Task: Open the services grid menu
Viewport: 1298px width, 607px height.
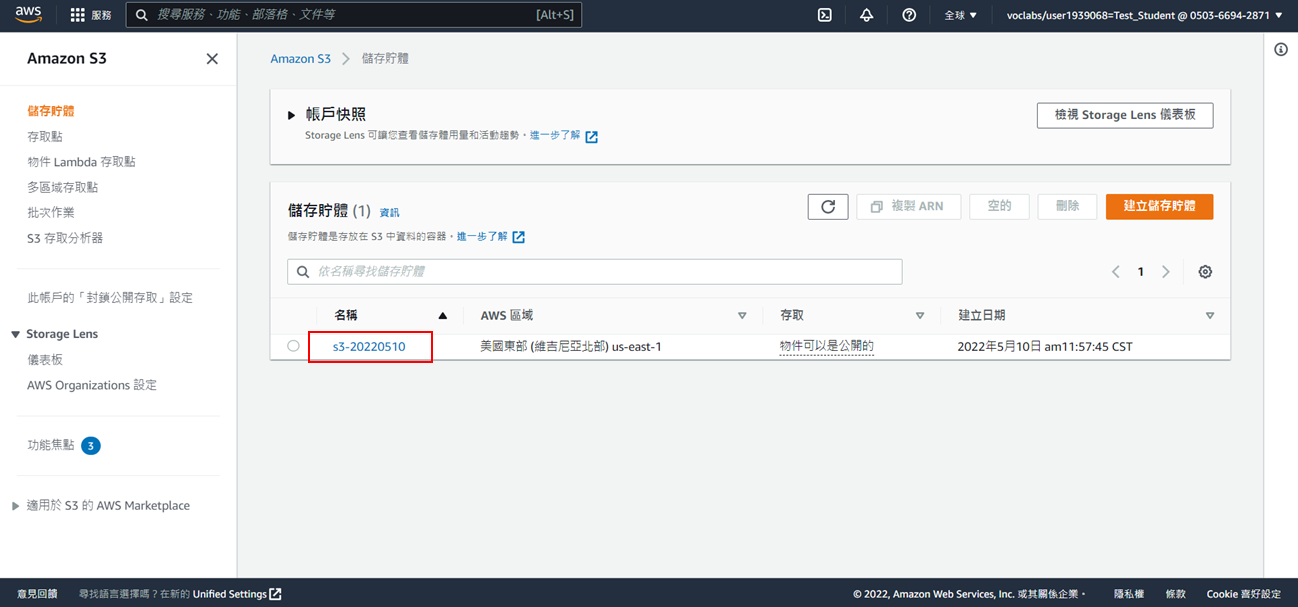Action: coord(78,15)
